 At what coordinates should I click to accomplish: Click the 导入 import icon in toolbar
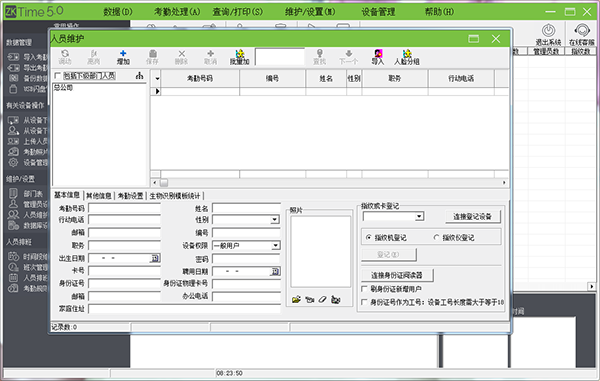378,54
